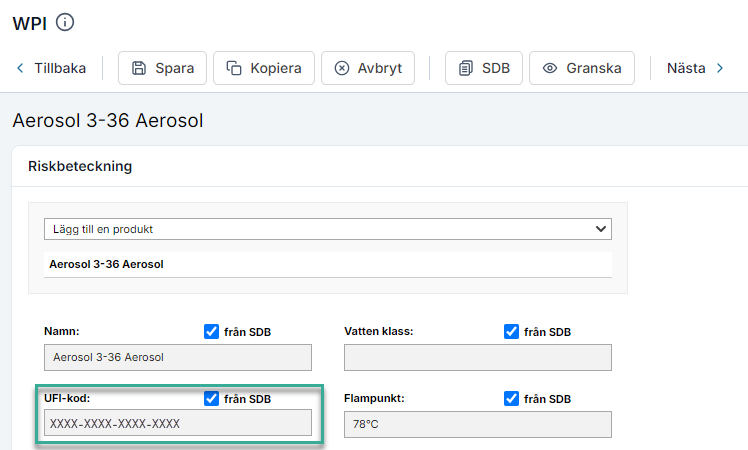
Task: Toggle 'från SDB' checkbox for Vatten klass
Action: 511,332
